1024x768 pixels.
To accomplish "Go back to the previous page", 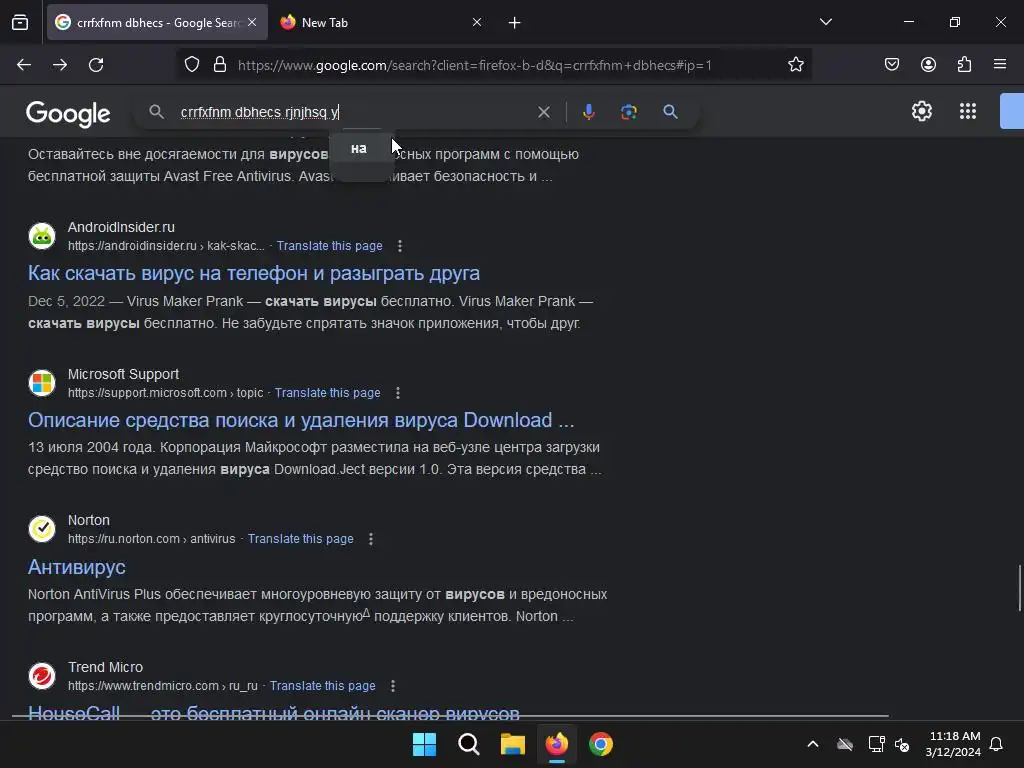I will click(24, 65).
